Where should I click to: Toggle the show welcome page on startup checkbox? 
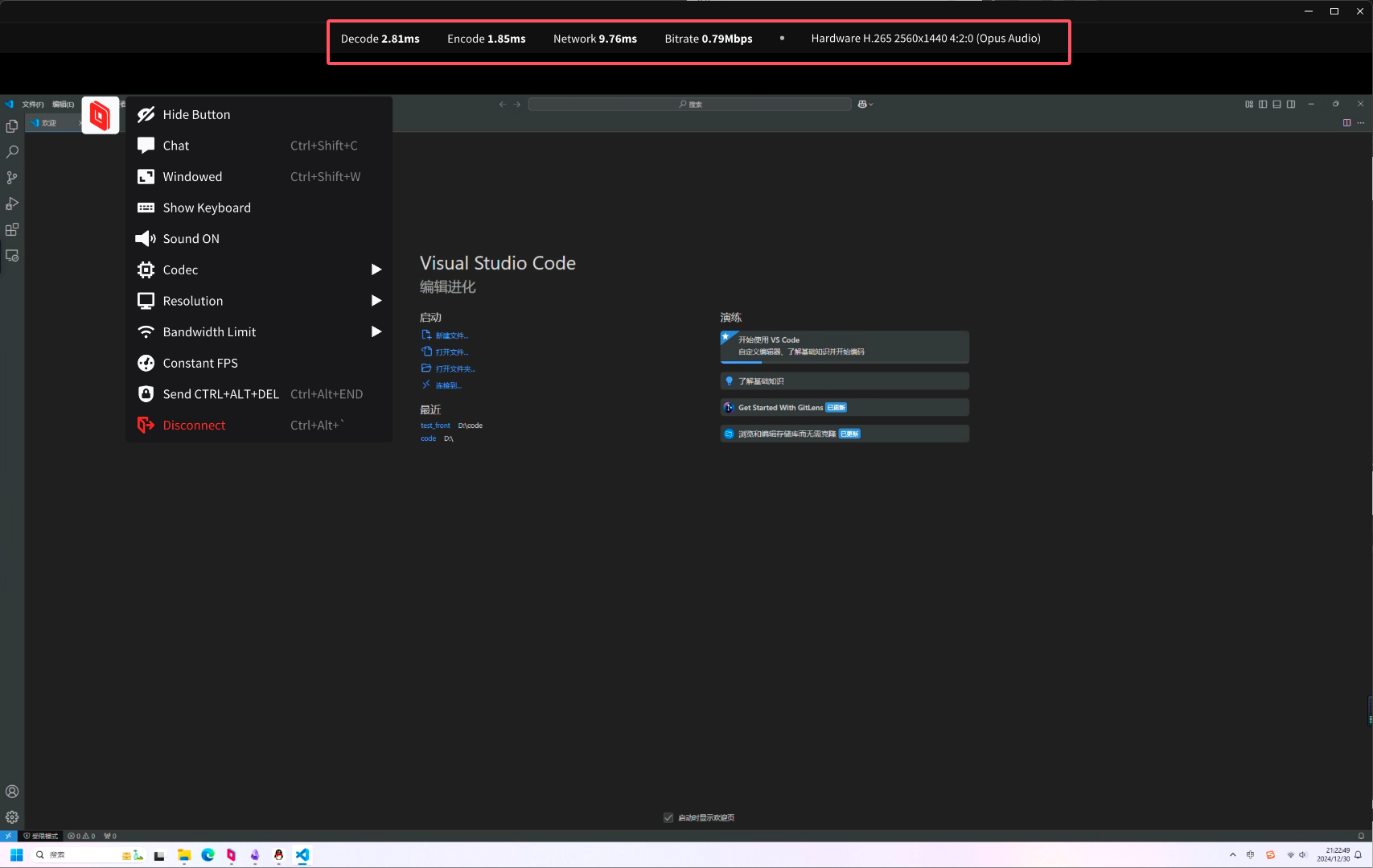pyautogui.click(x=668, y=818)
